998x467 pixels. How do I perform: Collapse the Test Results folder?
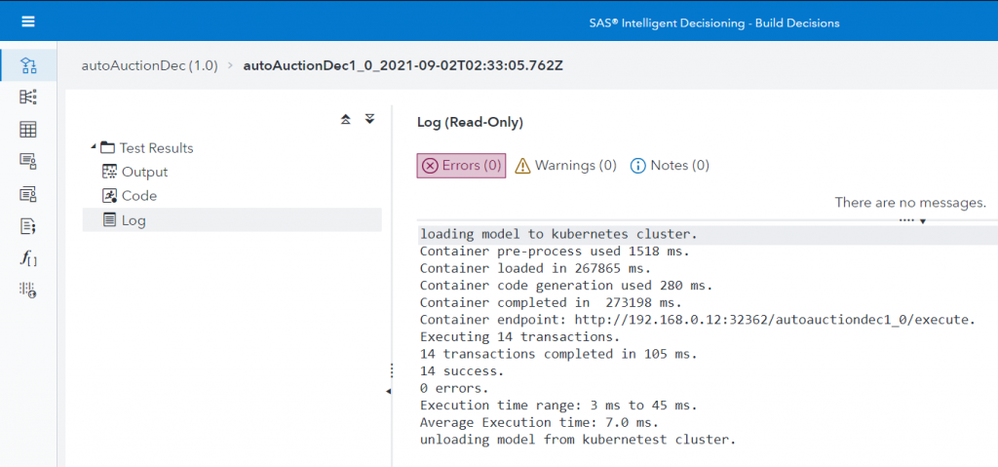pos(94,148)
